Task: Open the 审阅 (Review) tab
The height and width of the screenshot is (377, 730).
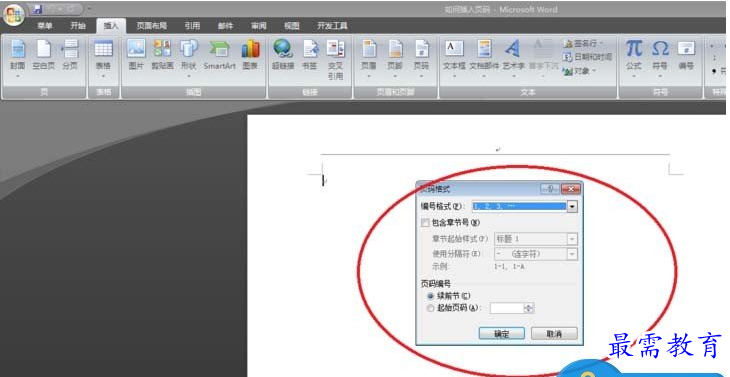Action: (x=258, y=26)
